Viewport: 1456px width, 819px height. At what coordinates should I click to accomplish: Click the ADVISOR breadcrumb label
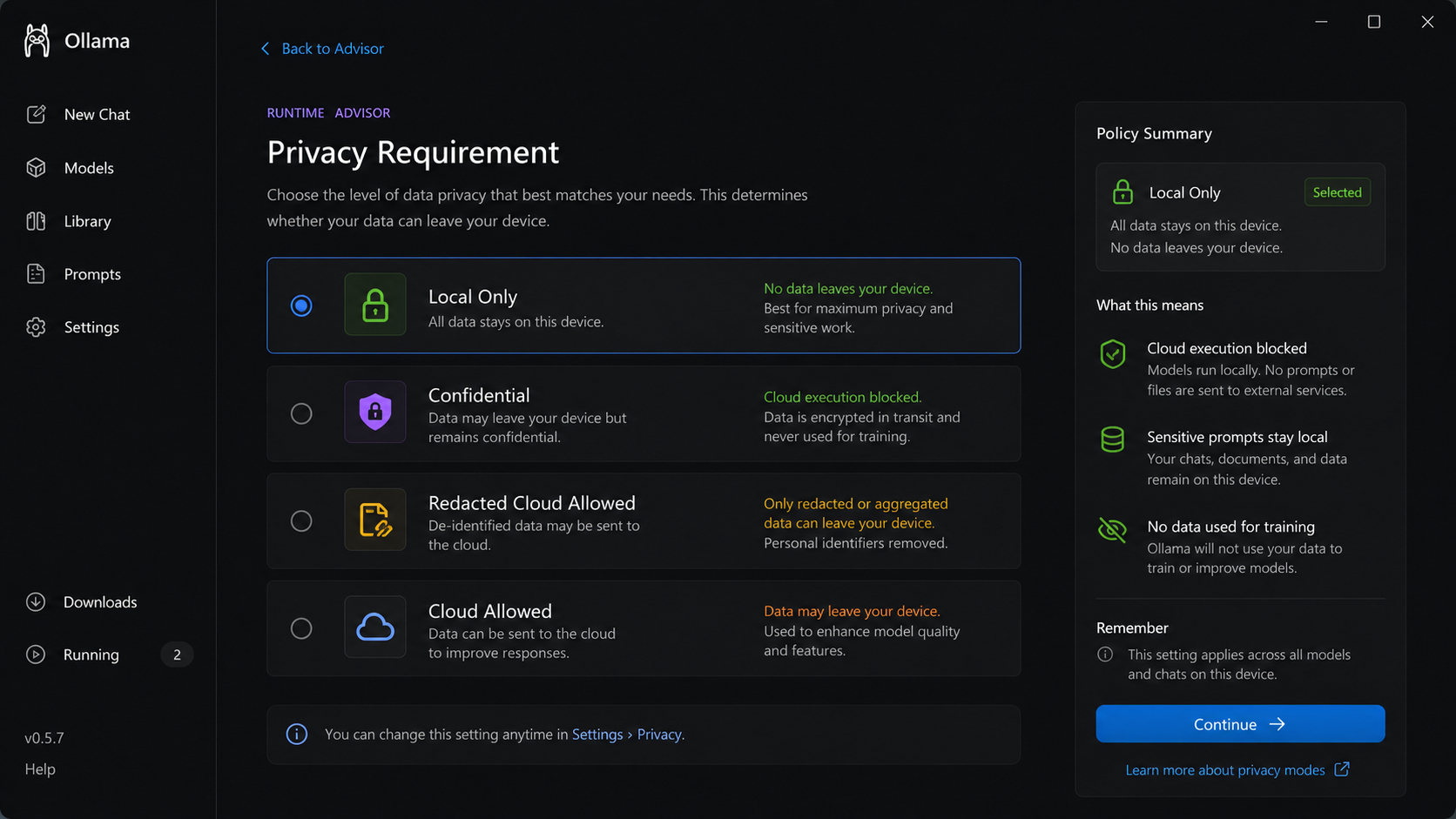(362, 113)
